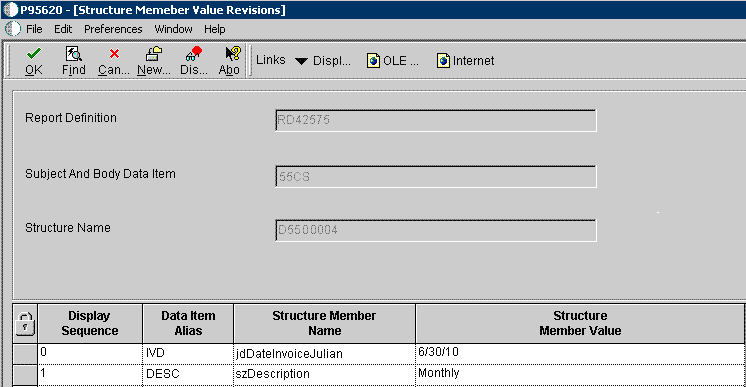Click the DESC alias cell

click(188, 375)
